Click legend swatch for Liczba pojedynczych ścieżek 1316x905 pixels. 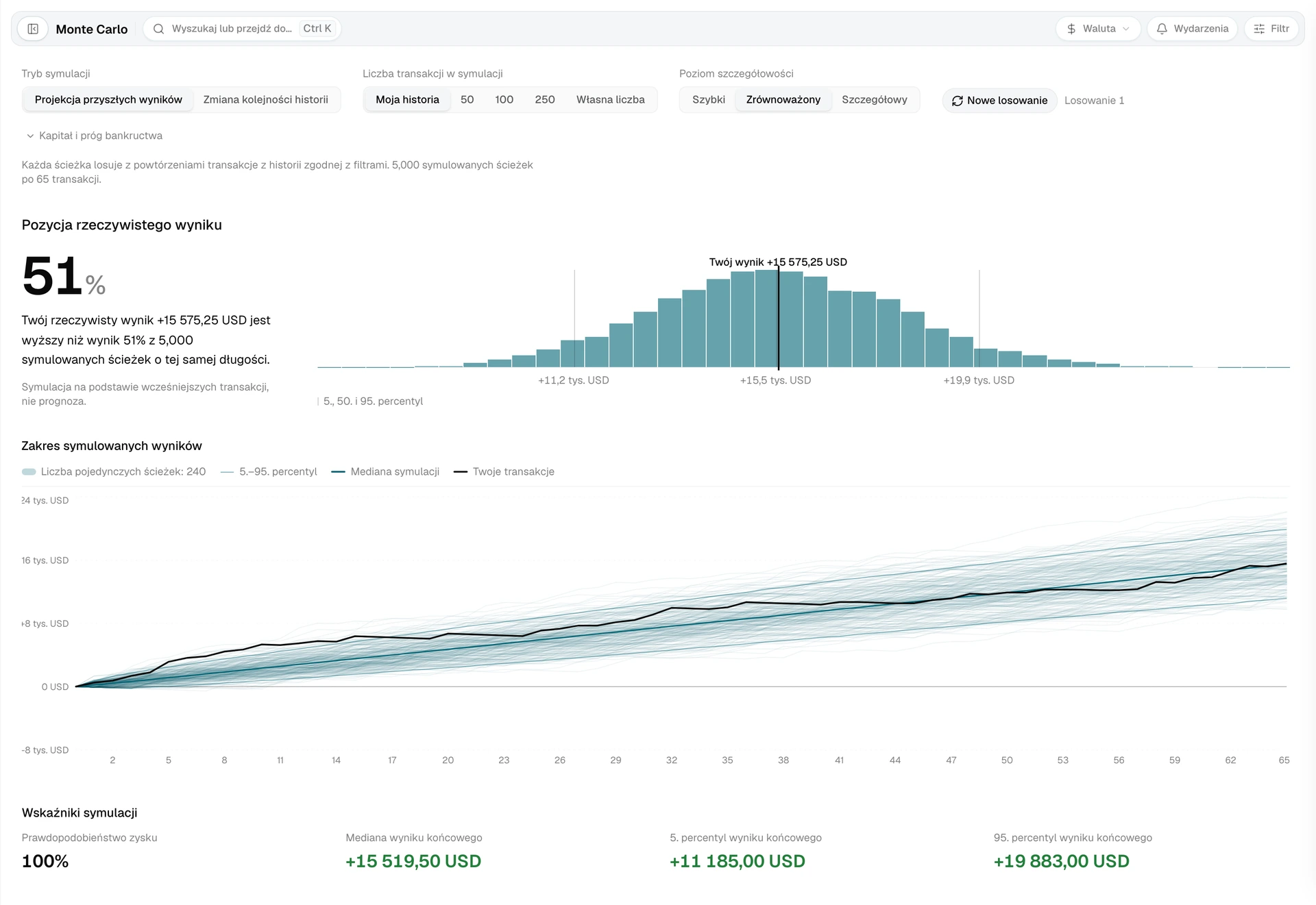coord(29,471)
